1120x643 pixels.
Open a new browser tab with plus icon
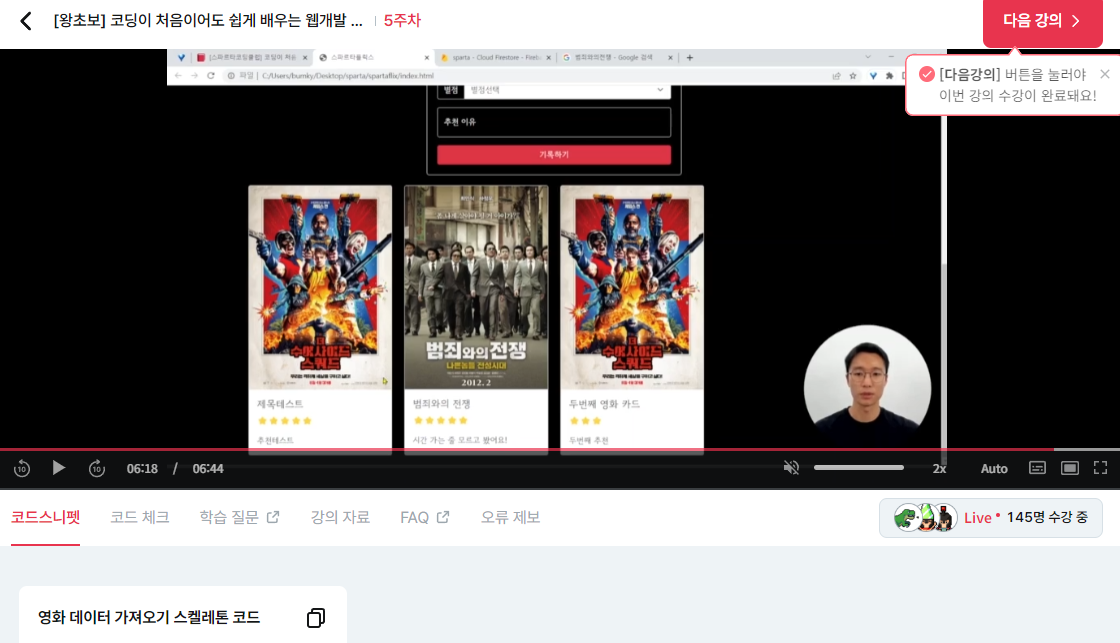point(689,58)
